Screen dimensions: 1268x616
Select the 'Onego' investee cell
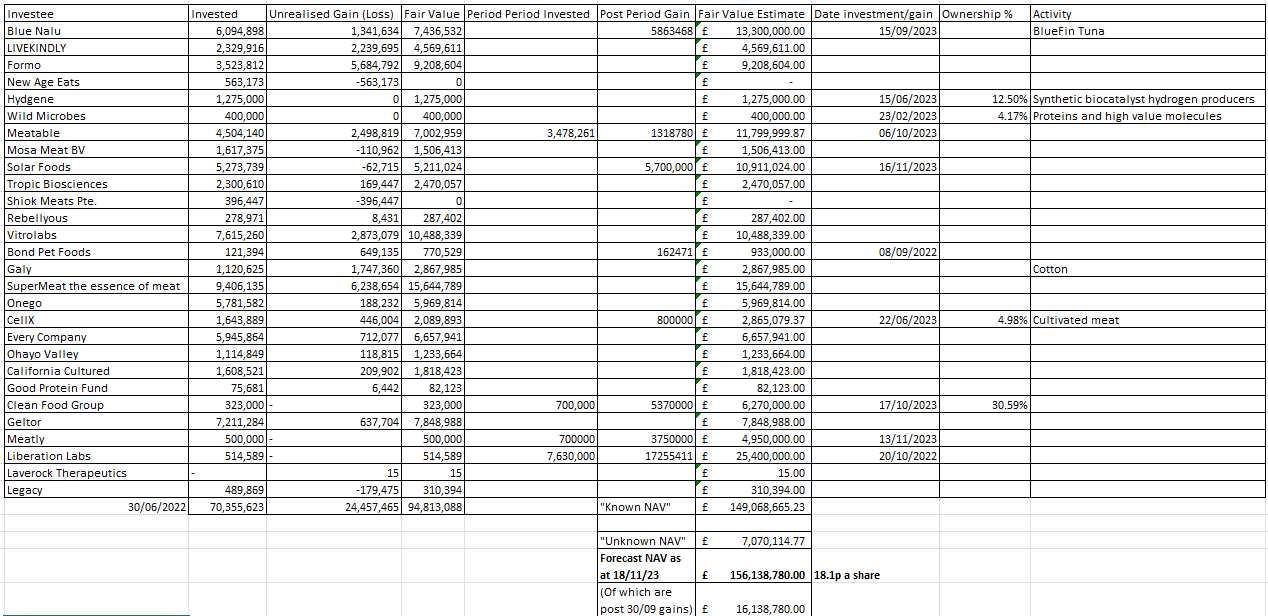click(96, 303)
